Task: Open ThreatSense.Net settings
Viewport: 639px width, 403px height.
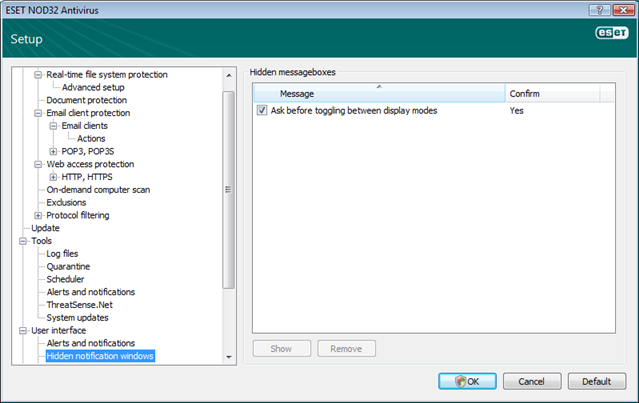Action: click(x=79, y=305)
